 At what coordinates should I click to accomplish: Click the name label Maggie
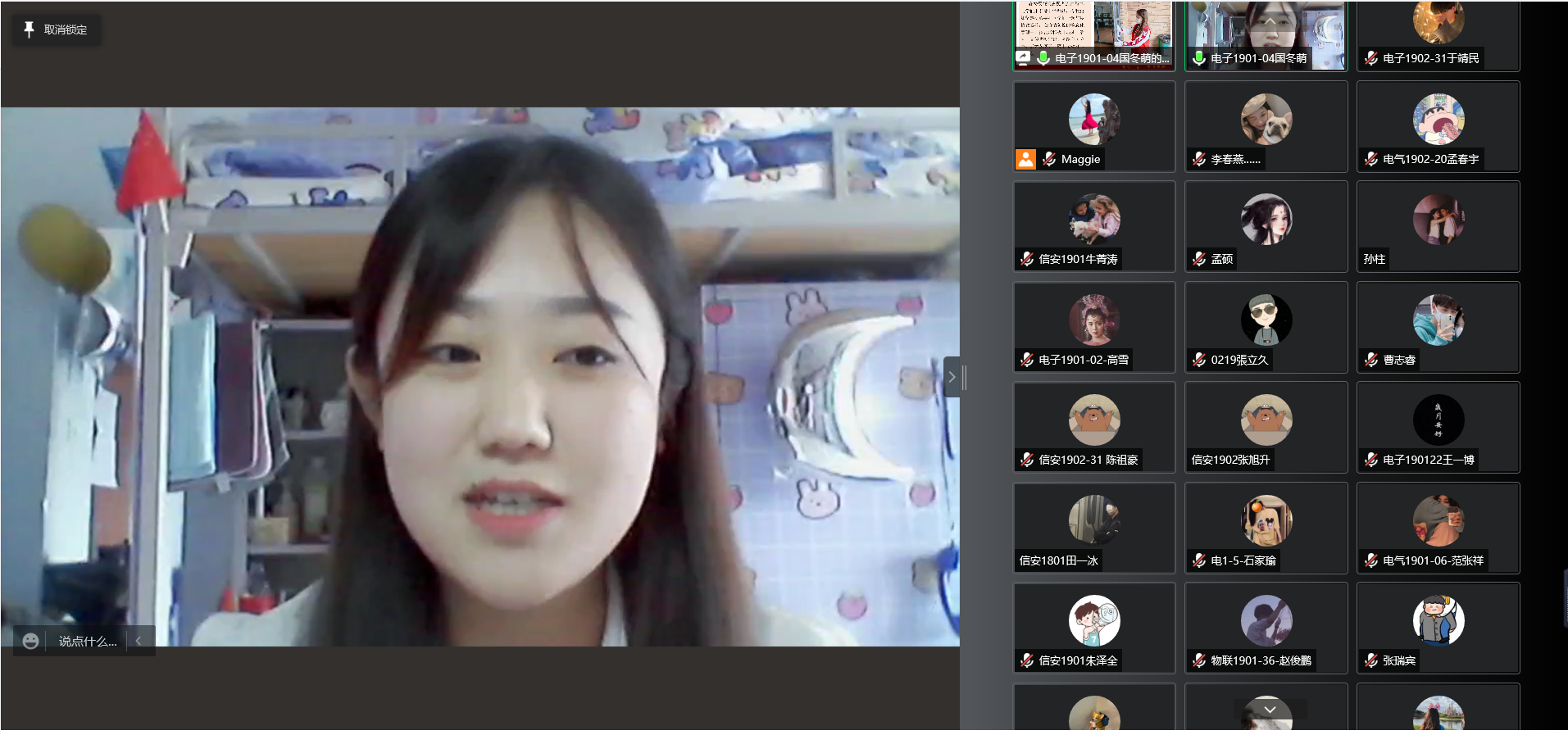point(1080,159)
